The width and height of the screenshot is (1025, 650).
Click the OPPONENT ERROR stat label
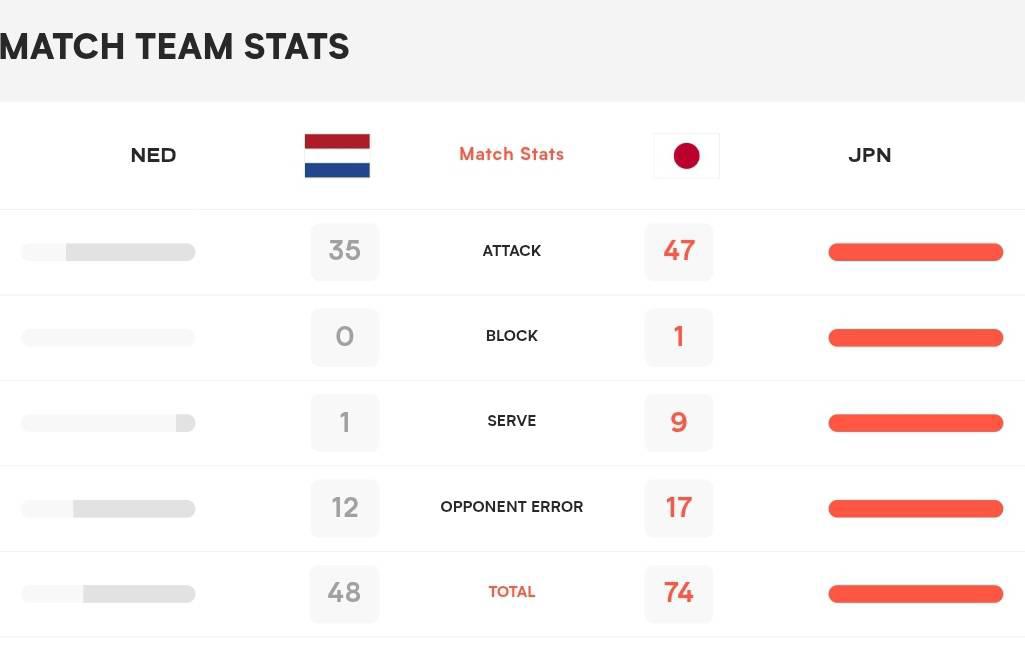[511, 507]
